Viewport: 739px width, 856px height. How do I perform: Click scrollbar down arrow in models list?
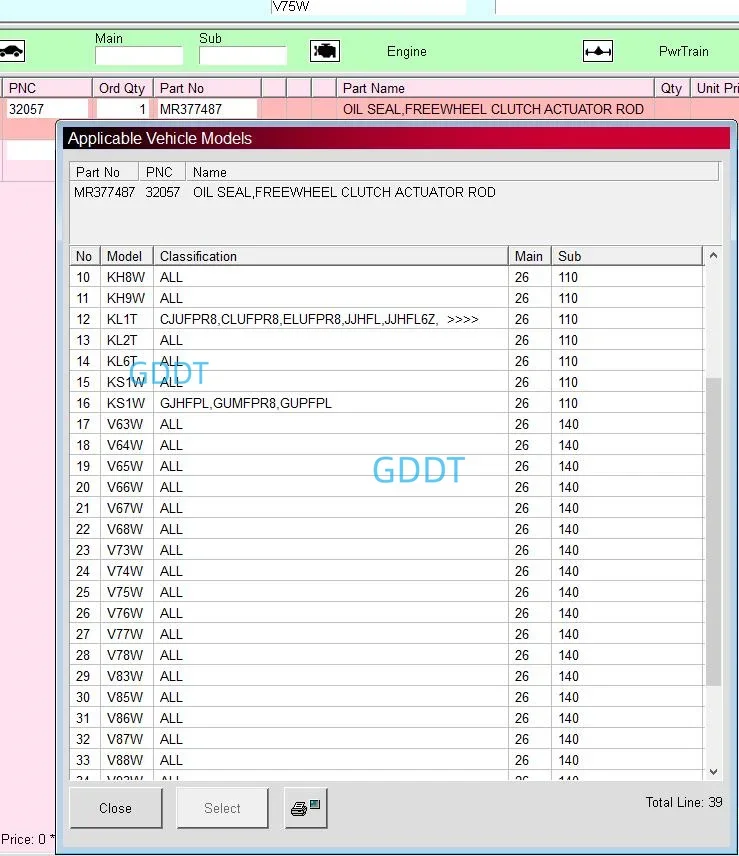(x=713, y=771)
